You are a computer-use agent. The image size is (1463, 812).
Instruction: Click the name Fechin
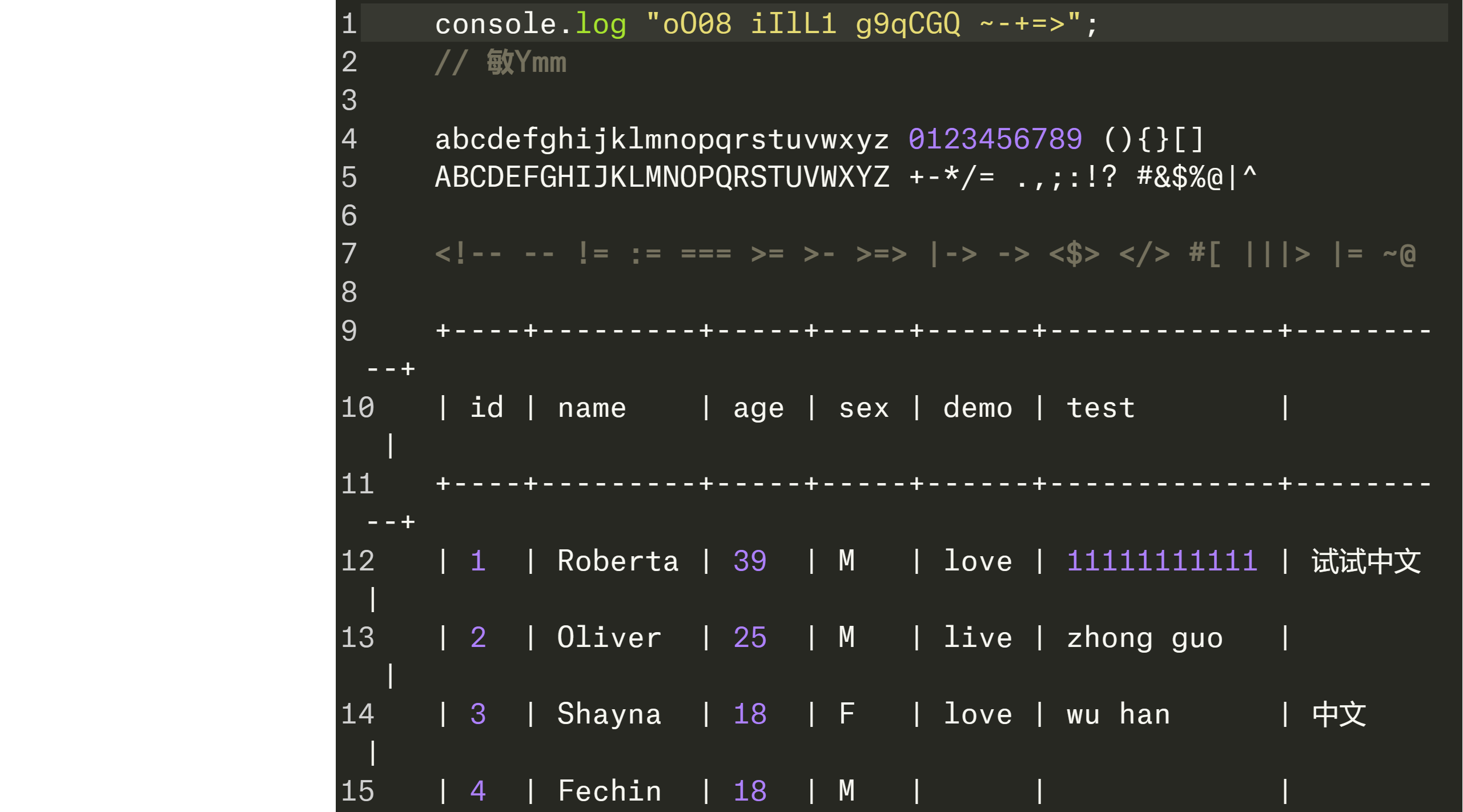coord(609,790)
